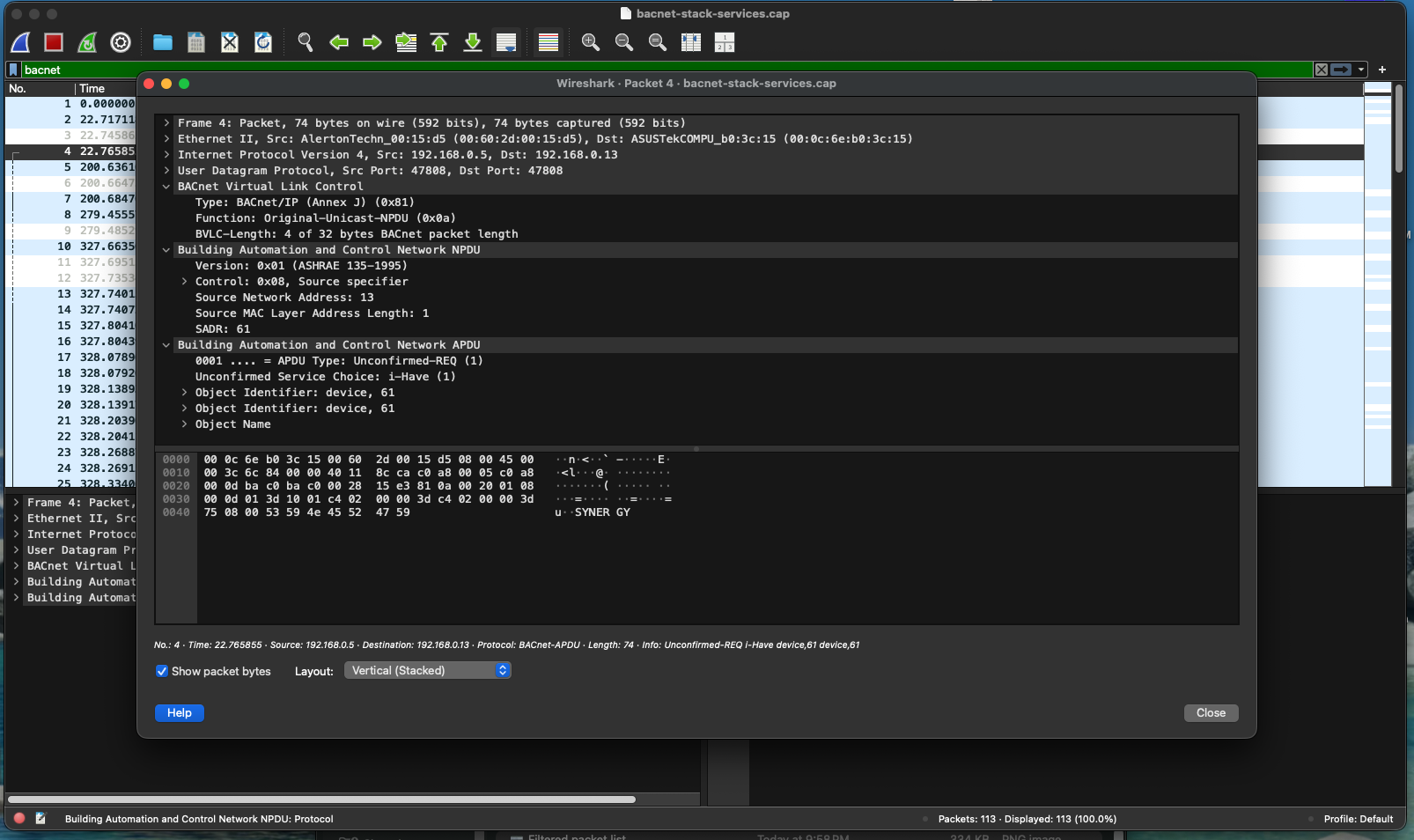Open capture options gear icon

(121, 42)
